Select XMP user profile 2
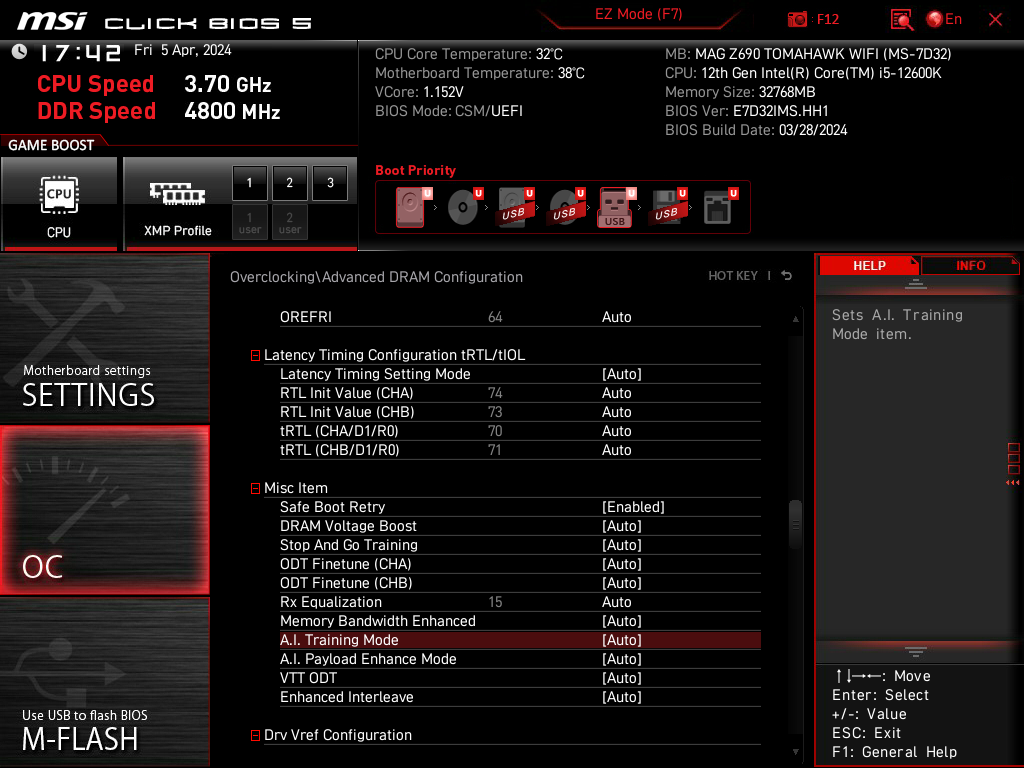Image resolution: width=1024 pixels, height=768 pixels. [x=289, y=223]
